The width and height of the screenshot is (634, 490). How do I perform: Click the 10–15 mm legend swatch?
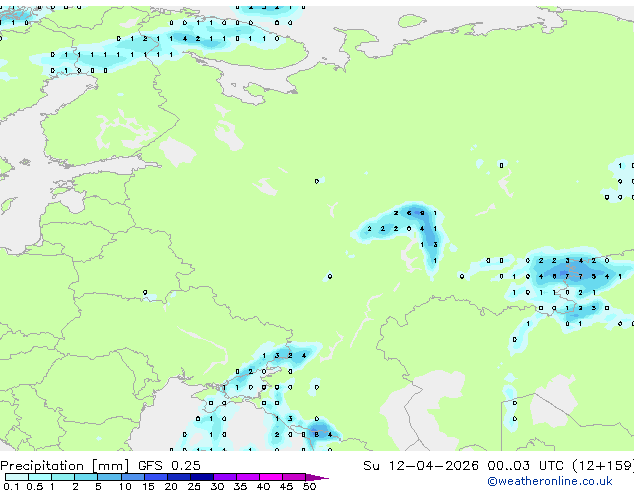pyautogui.click(x=132, y=477)
